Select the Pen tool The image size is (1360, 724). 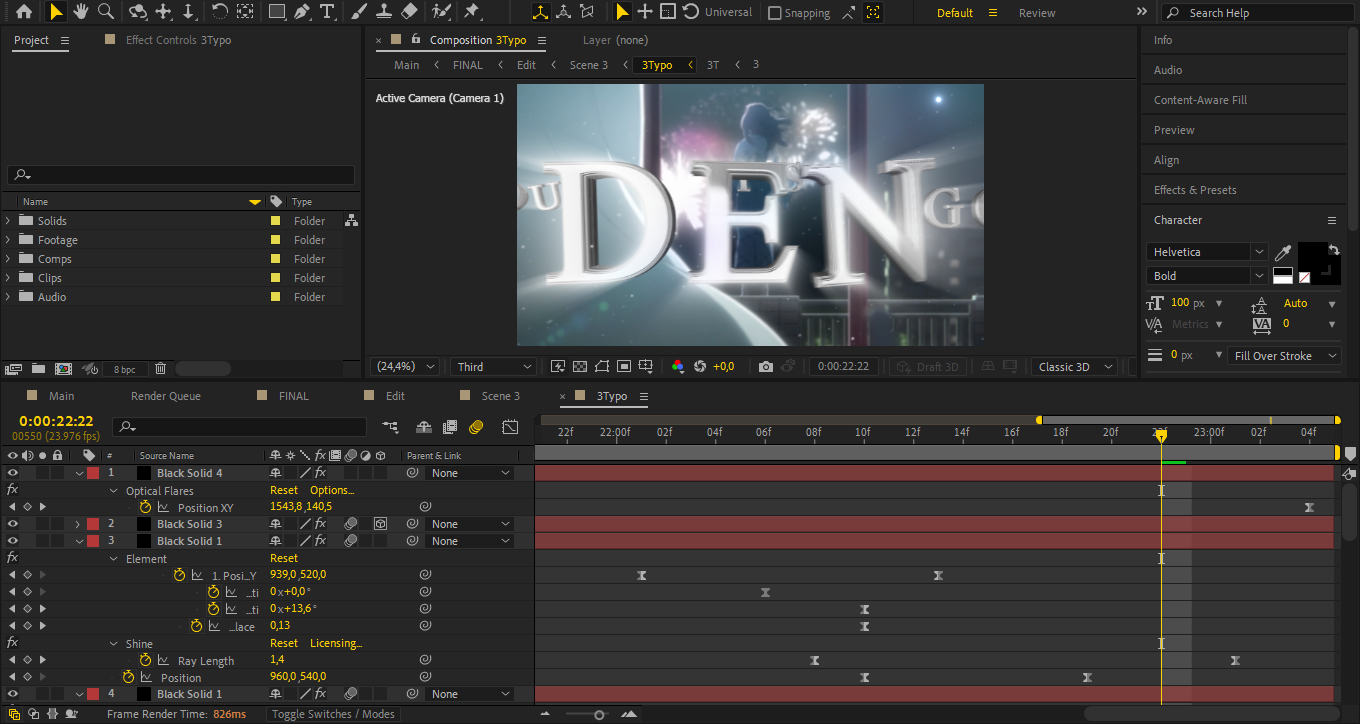point(302,12)
